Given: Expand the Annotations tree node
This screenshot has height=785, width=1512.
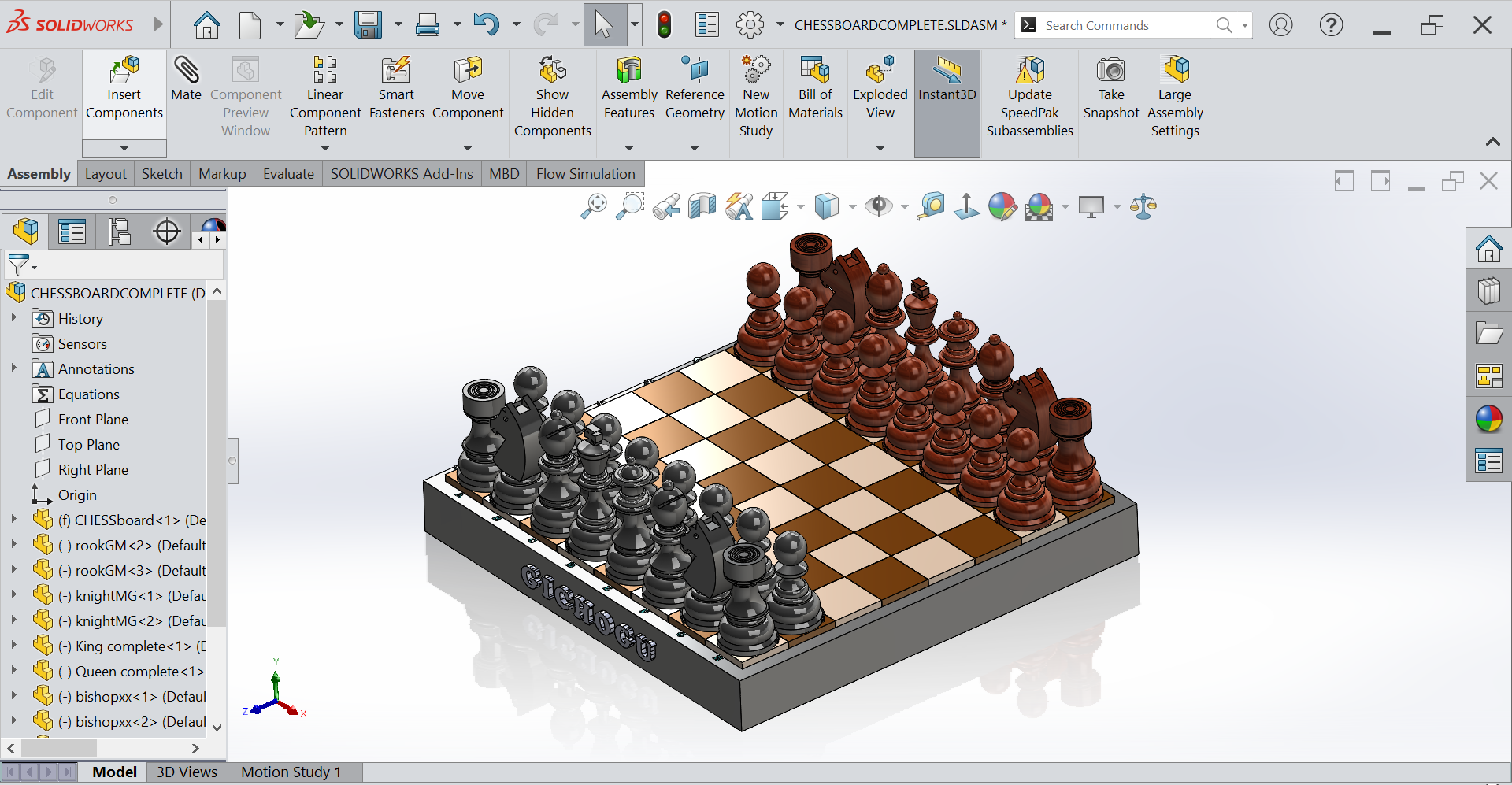Looking at the screenshot, I should pos(13,368).
